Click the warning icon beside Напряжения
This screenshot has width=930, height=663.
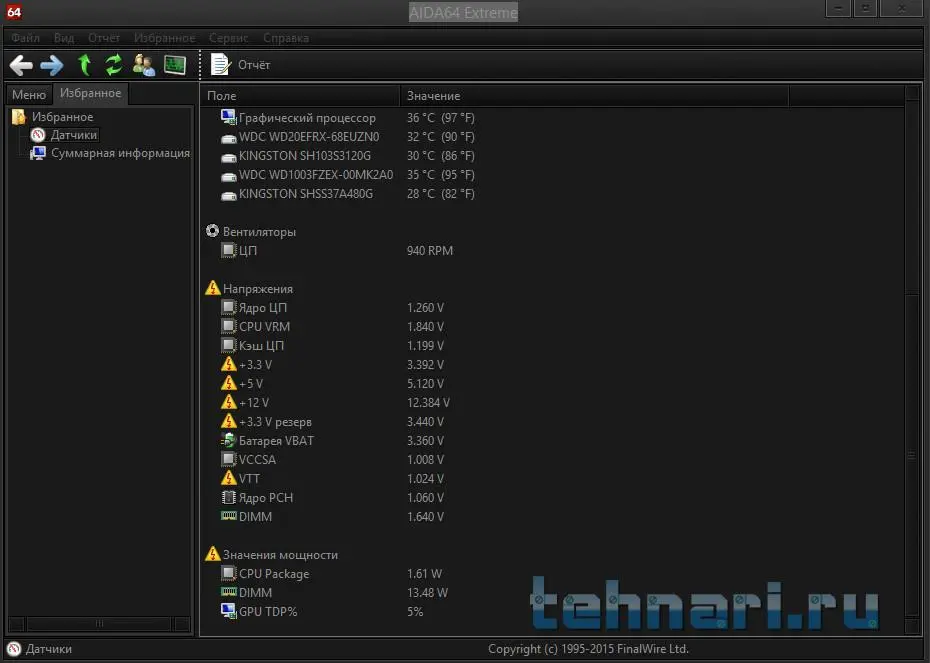click(212, 288)
